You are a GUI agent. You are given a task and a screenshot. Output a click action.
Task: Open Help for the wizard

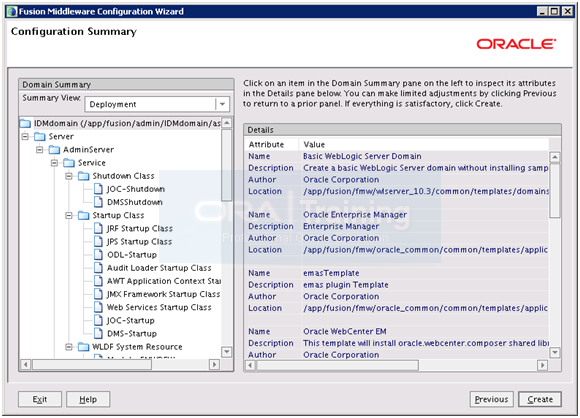pos(88,399)
